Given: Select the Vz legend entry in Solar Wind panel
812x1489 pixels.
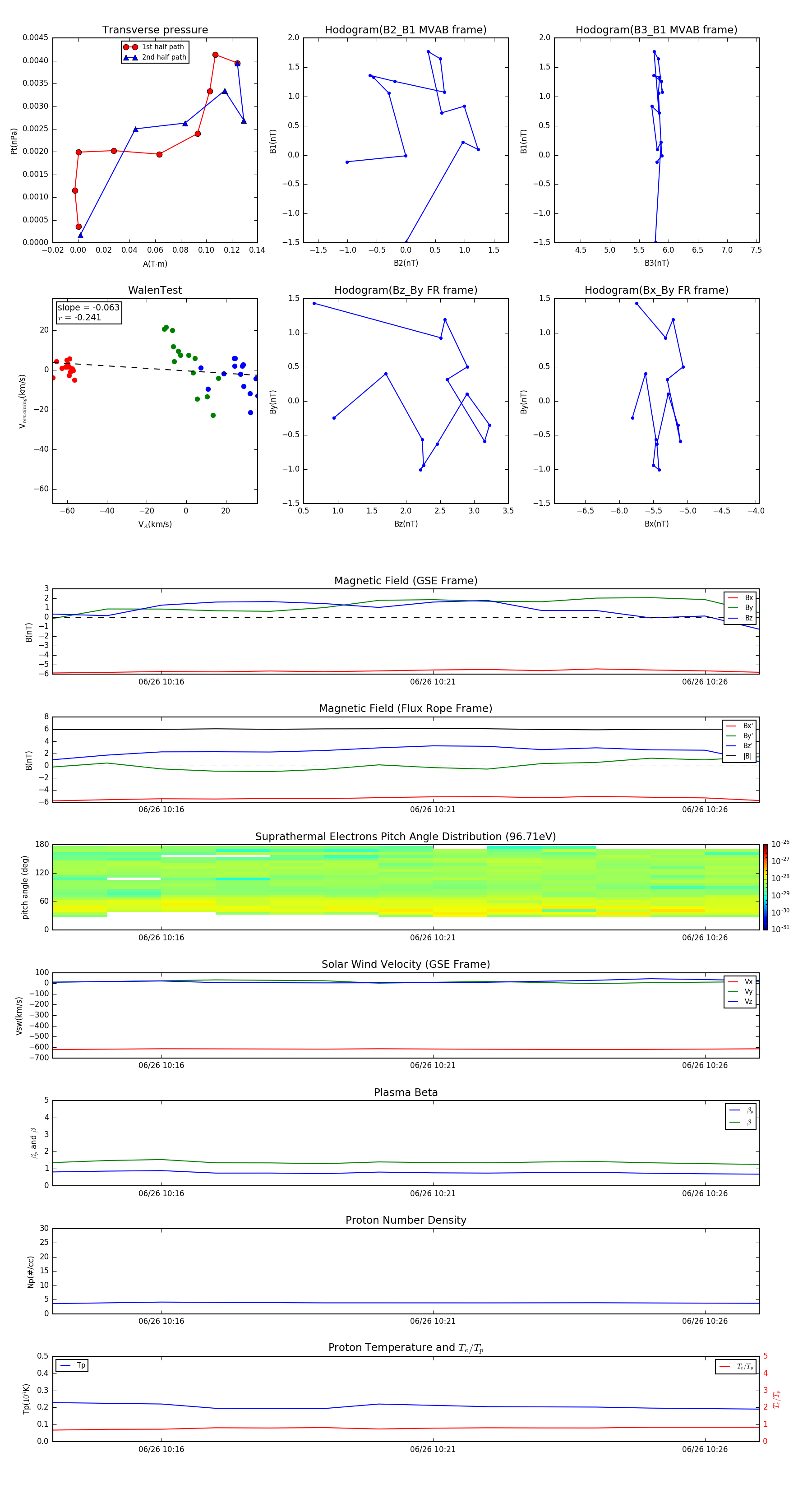Looking at the screenshot, I should tap(740, 1002).
